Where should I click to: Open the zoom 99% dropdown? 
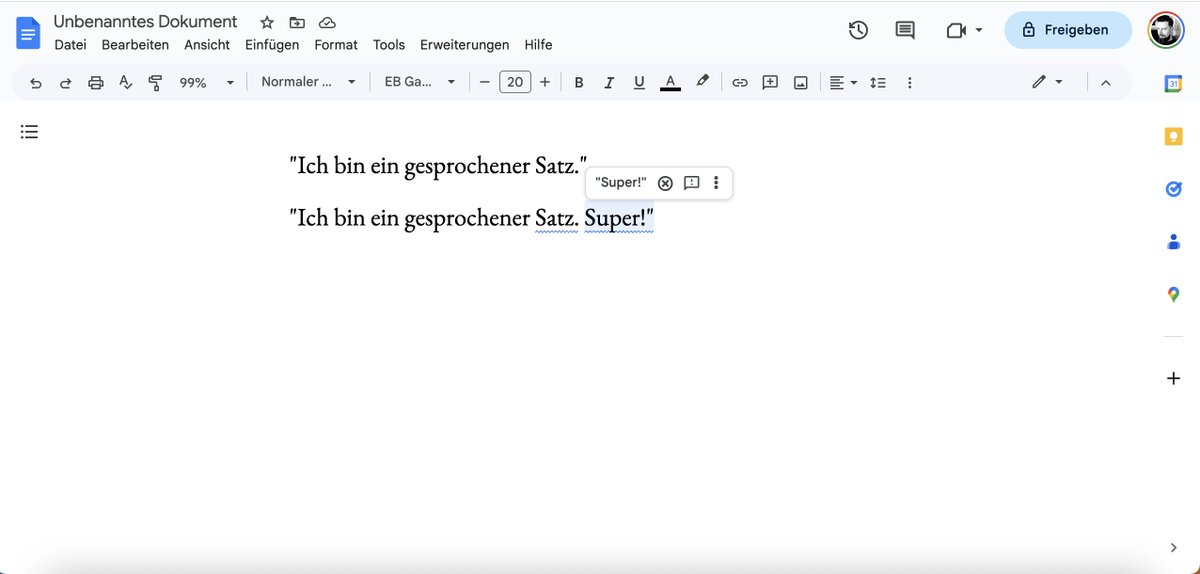[x=207, y=83]
